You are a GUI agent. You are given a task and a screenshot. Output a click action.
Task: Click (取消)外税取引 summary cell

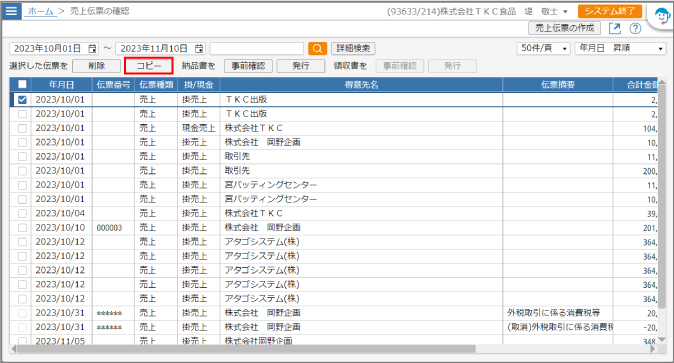(x=558, y=327)
